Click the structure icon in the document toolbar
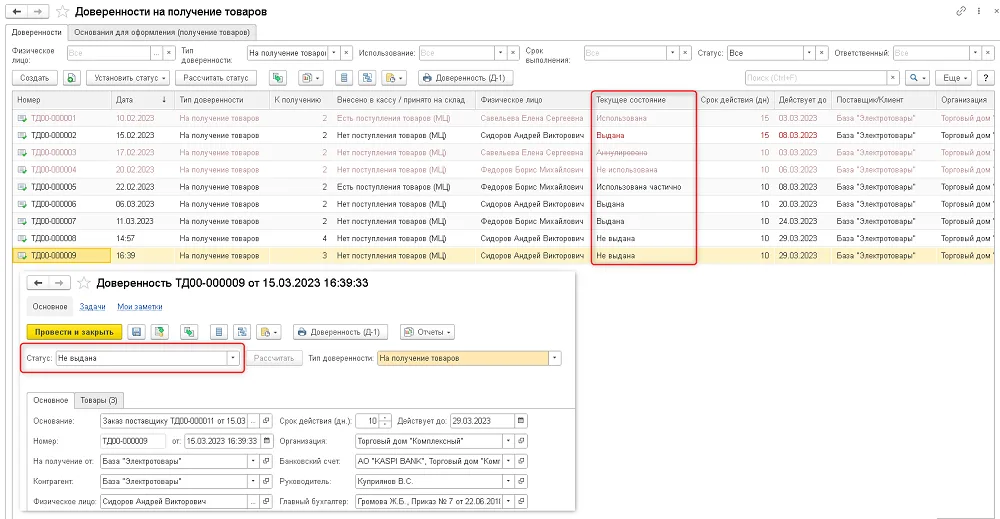 pos(242,332)
